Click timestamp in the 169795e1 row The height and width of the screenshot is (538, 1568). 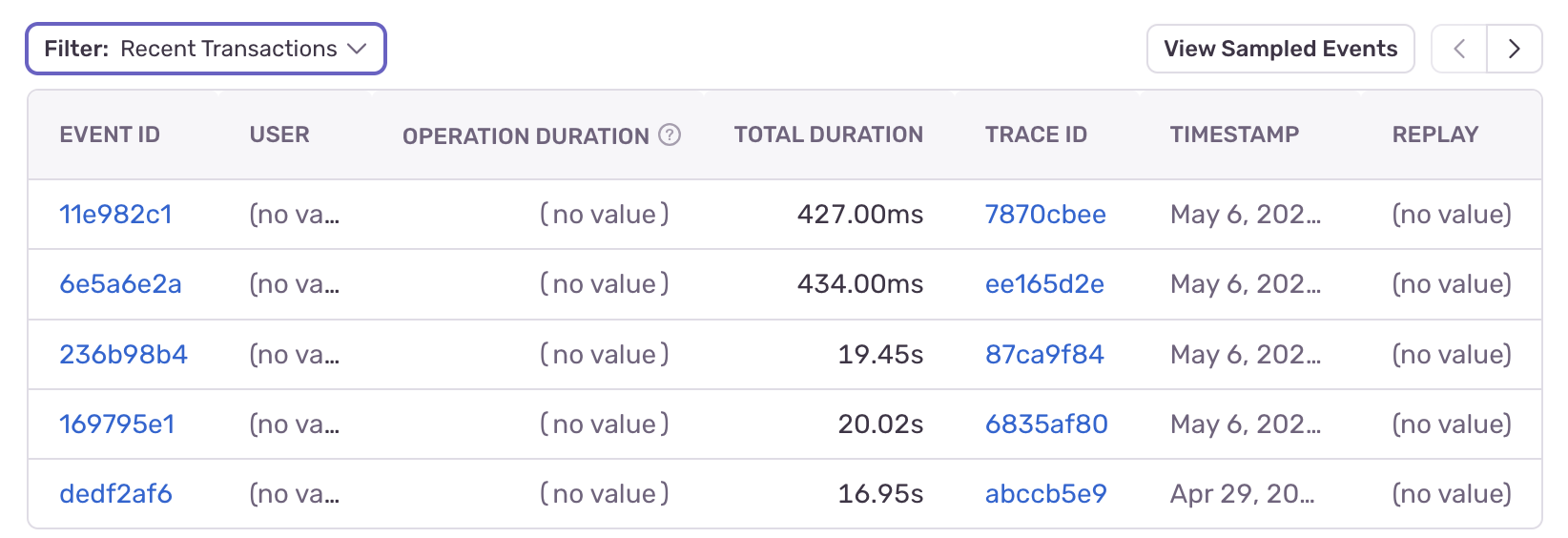point(1246,424)
